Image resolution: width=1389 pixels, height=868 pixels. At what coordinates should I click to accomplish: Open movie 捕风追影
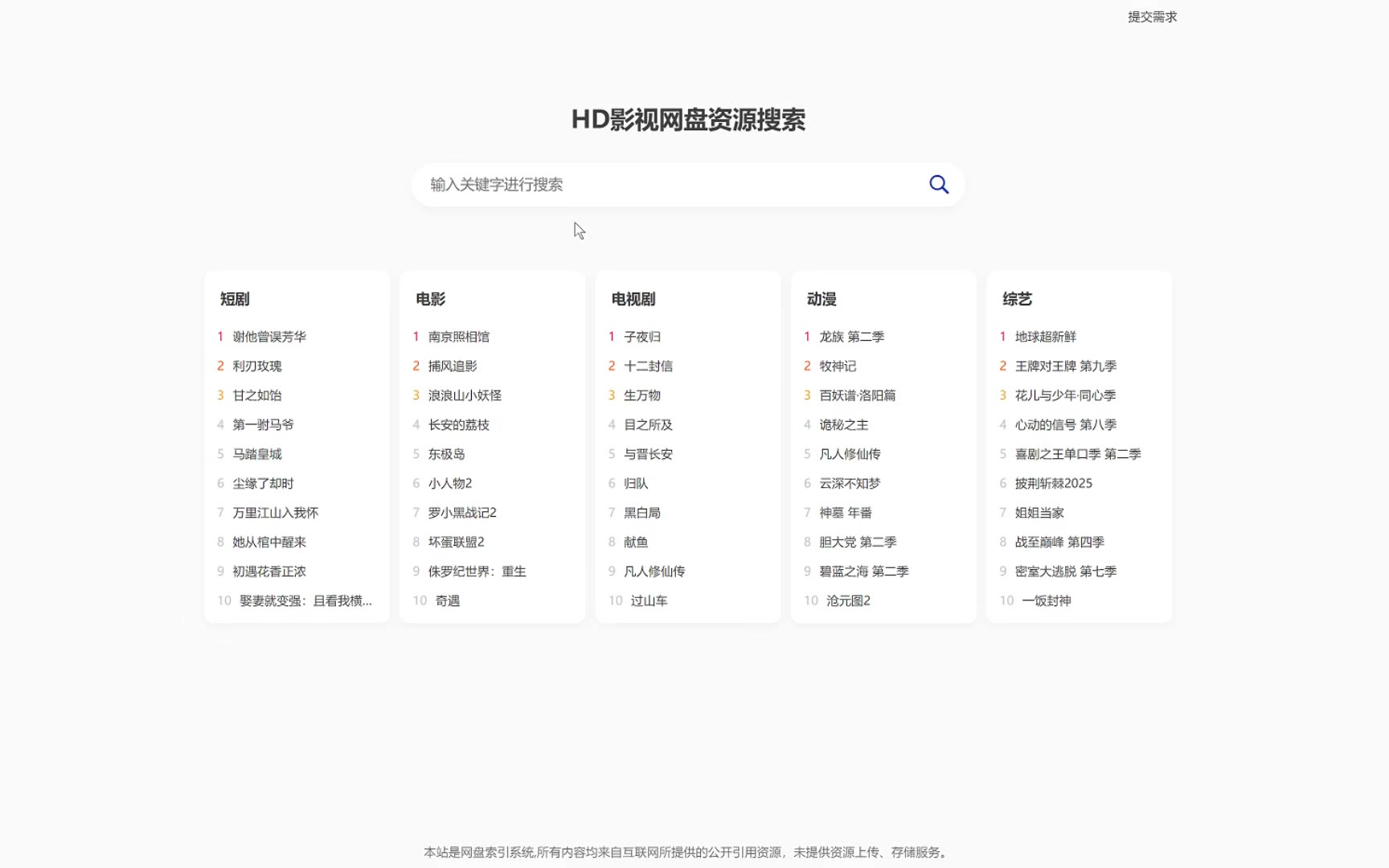pos(453,366)
